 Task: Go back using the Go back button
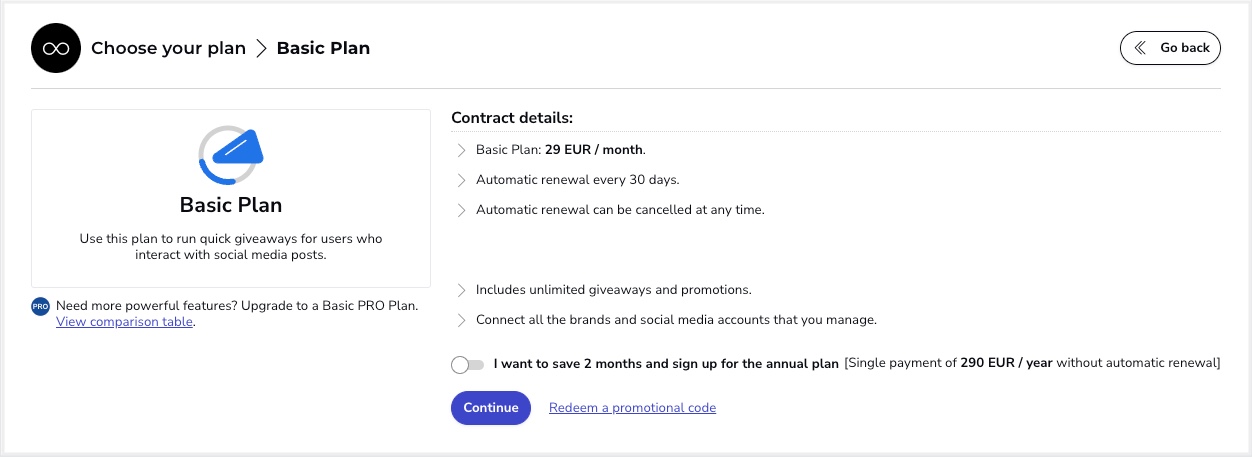tap(1170, 47)
